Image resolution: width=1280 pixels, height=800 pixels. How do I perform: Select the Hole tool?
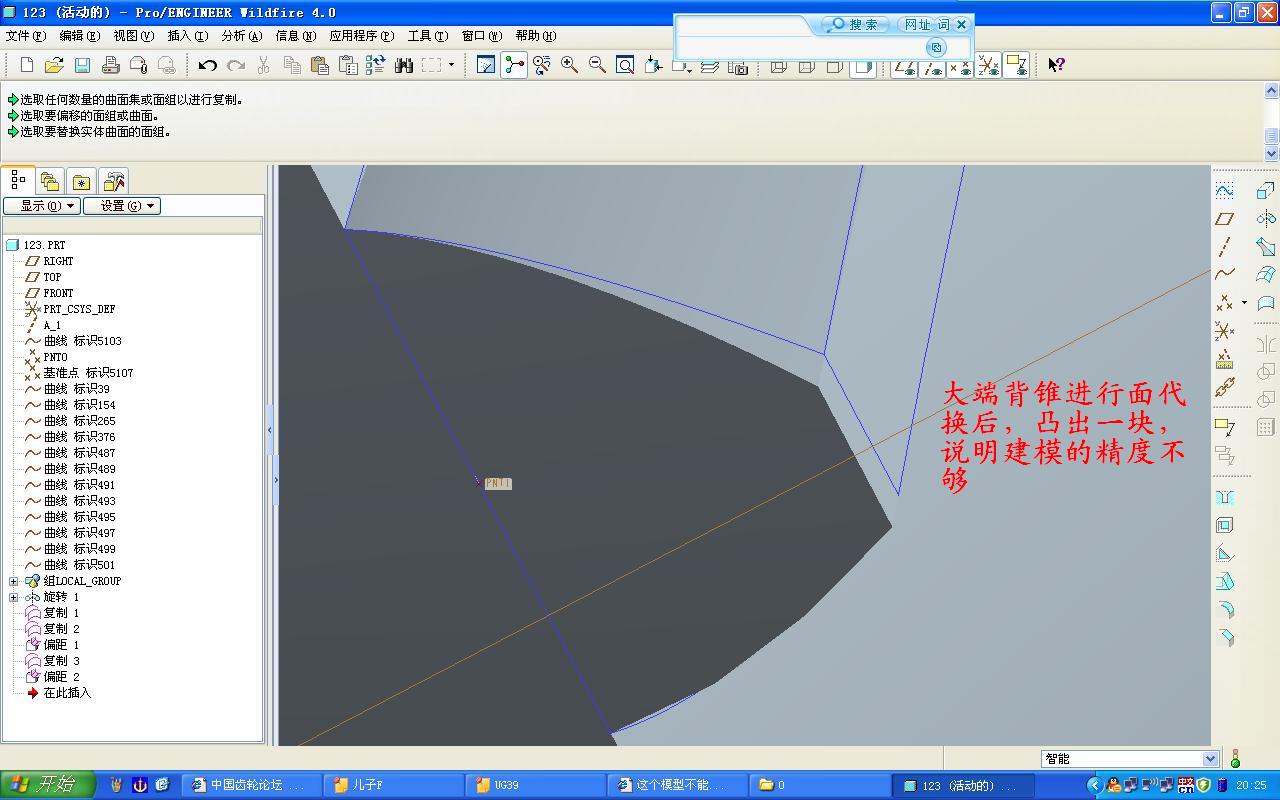tap(1224, 498)
